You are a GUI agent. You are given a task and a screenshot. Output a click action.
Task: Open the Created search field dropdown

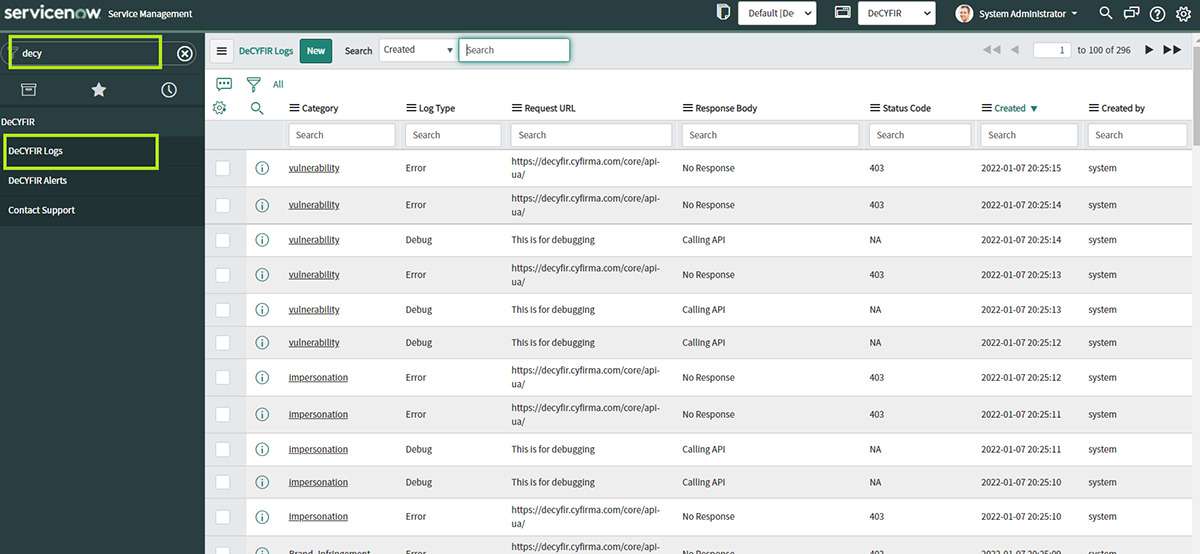coord(417,50)
